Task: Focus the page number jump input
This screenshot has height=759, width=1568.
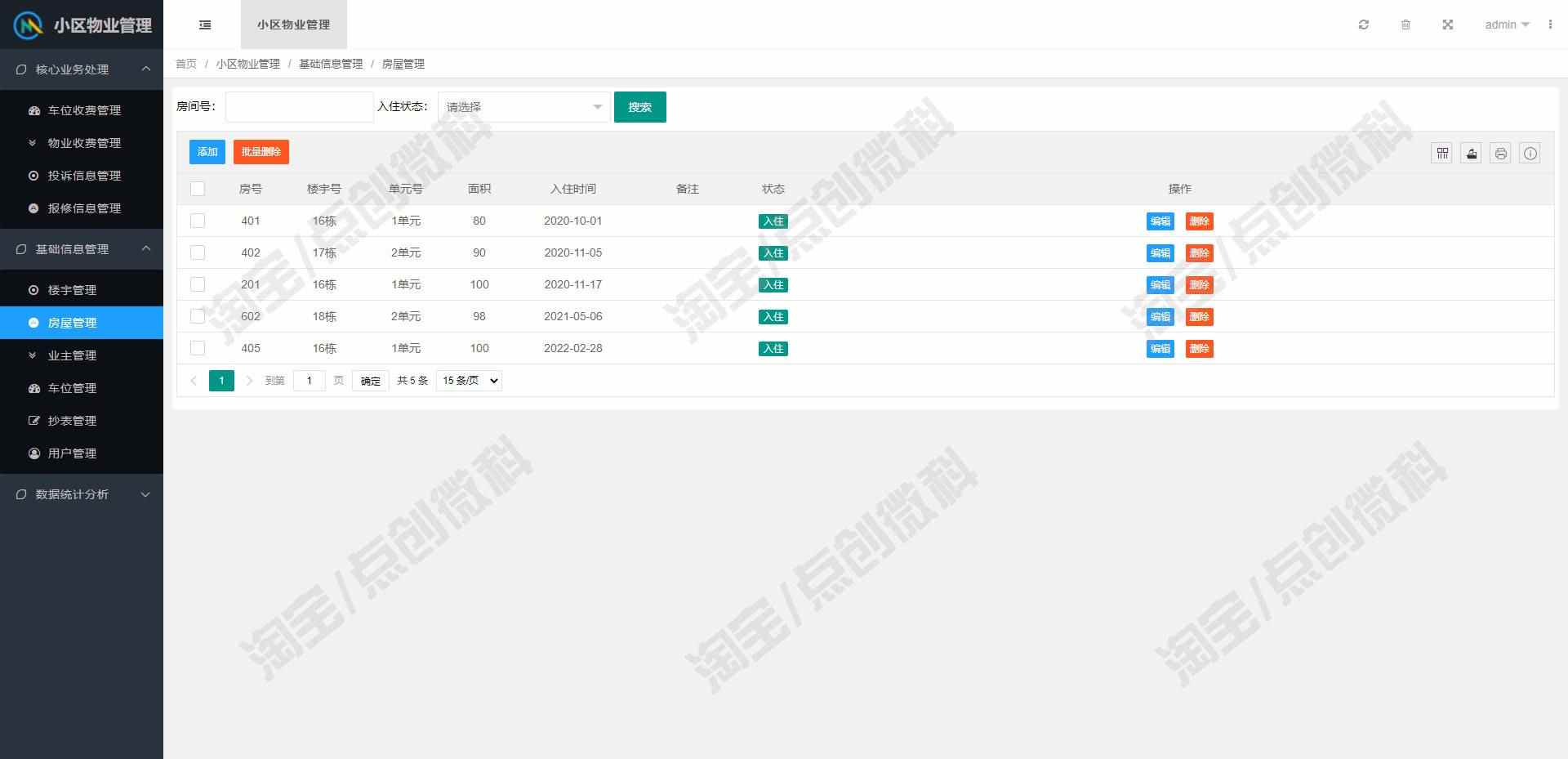Action: (x=310, y=381)
